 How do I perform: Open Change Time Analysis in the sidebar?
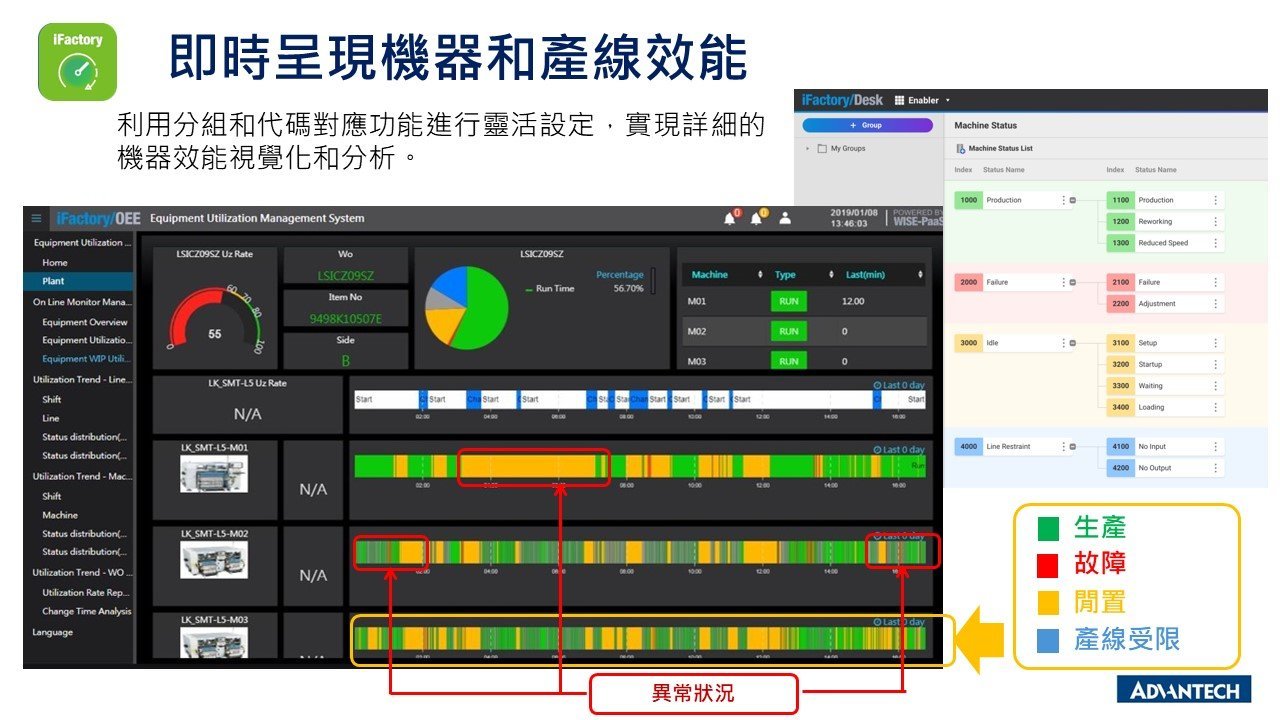86,611
